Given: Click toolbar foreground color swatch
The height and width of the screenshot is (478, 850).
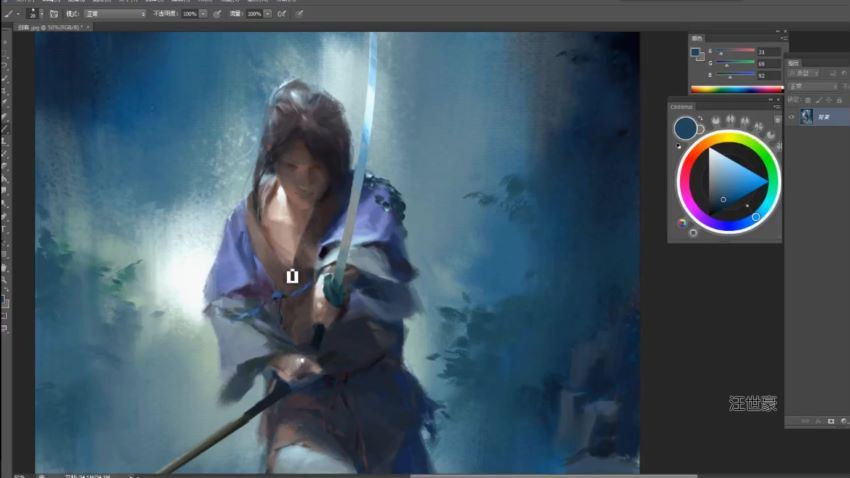Looking at the screenshot, I should click(x=4, y=299).
